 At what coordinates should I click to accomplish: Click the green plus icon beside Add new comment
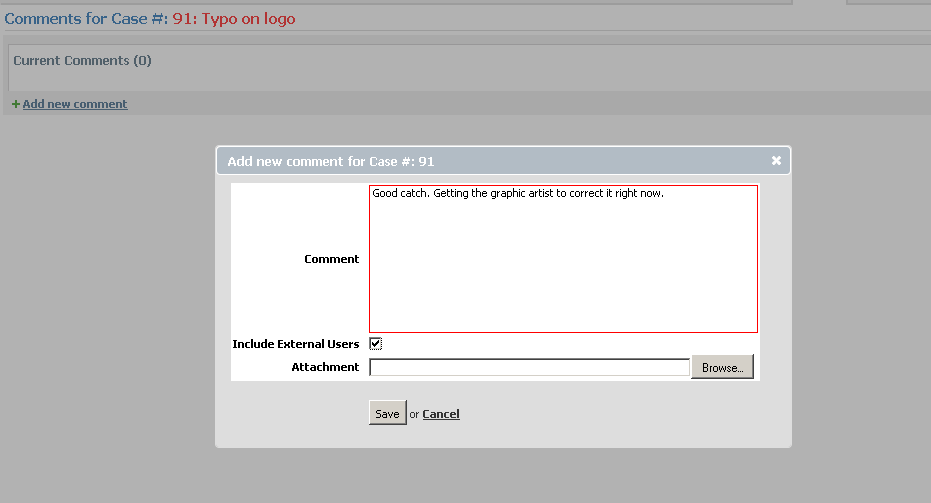click(x=16, y=104)
